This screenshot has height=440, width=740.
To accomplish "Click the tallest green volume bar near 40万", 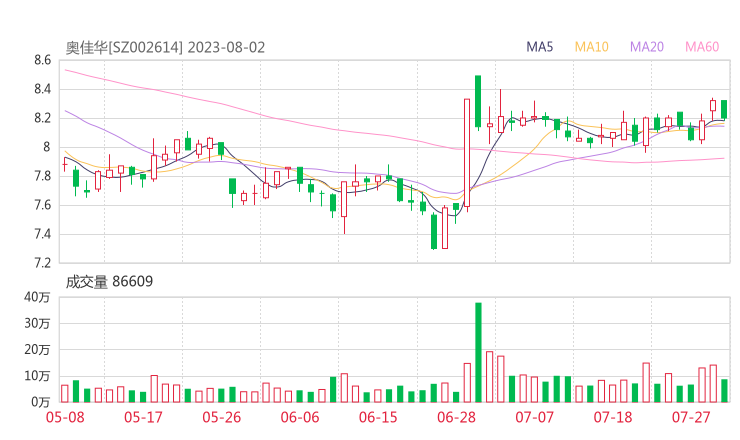I will tap(478, 352).
